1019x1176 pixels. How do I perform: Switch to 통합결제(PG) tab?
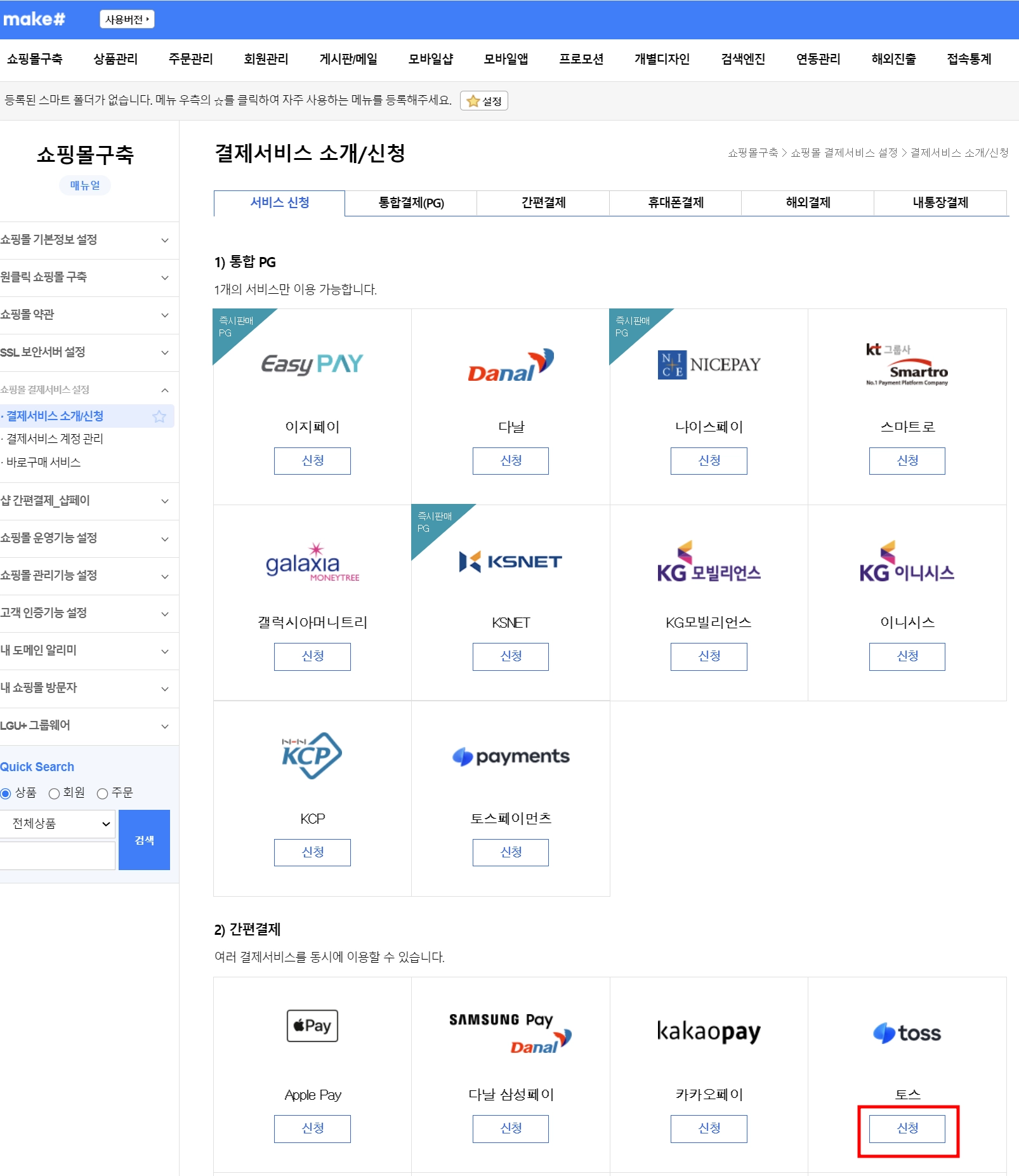(411, 203)
